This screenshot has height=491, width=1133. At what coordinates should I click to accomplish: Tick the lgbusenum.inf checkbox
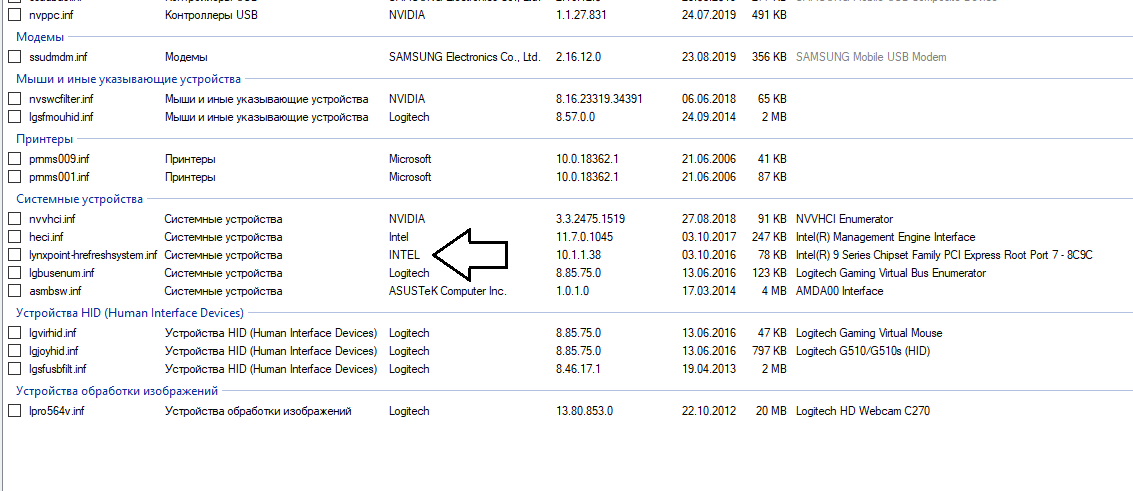point(14,273)
